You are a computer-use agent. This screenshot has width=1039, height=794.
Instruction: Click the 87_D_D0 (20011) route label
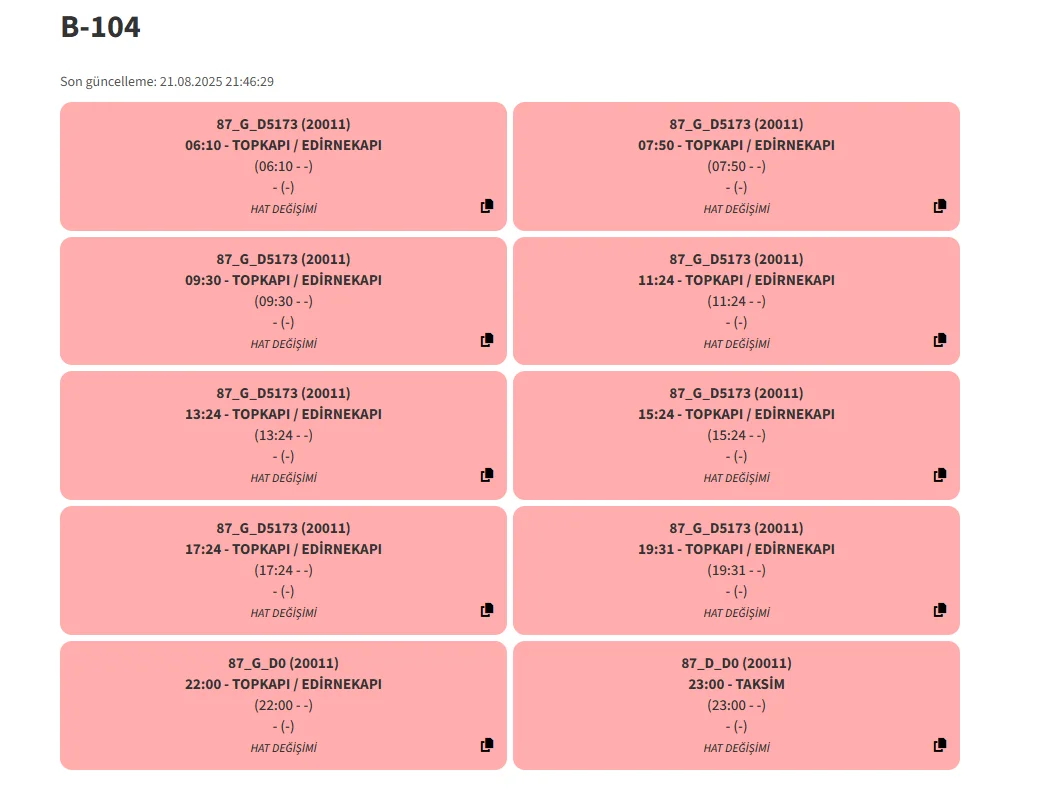[736, 663]
